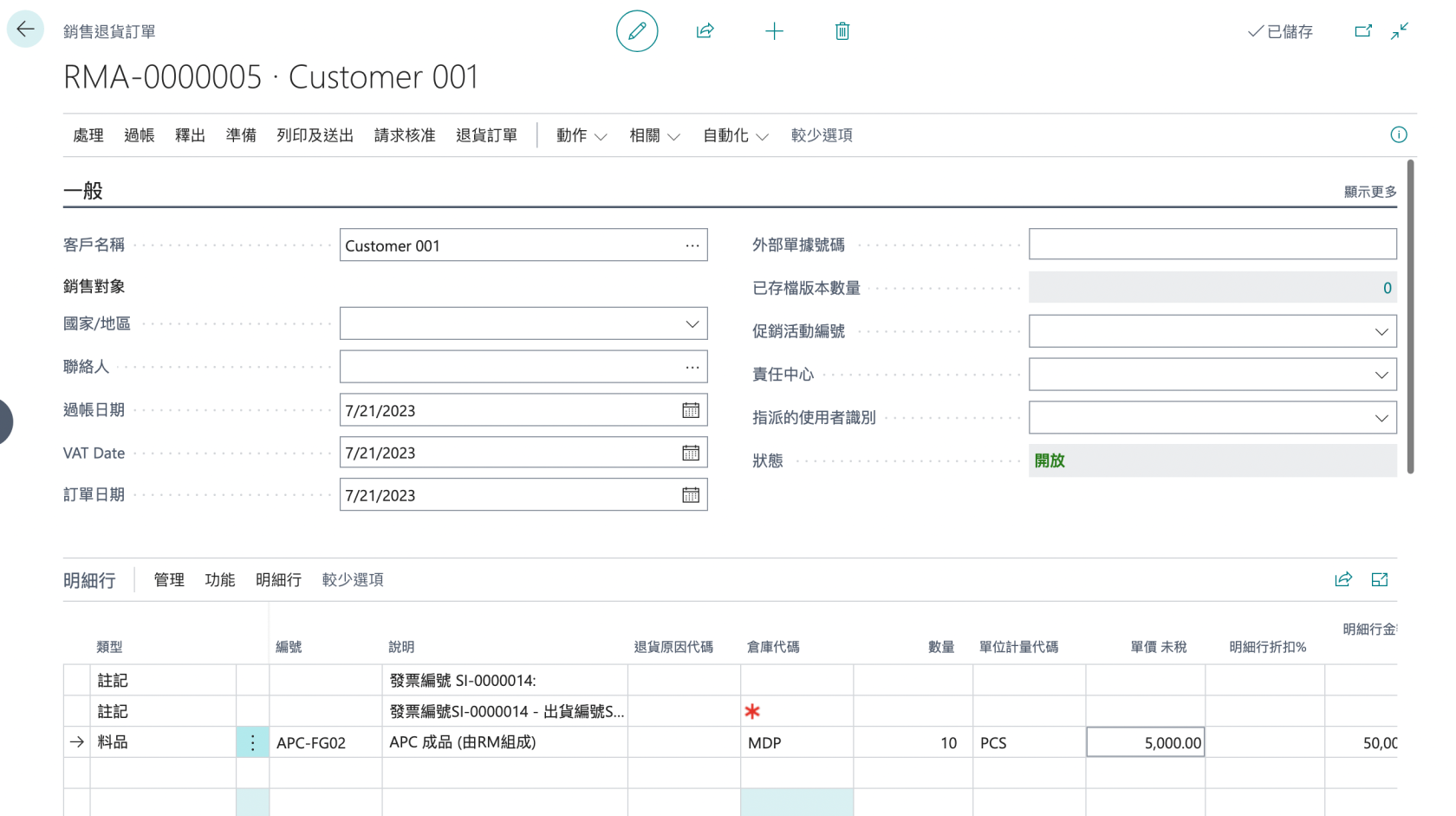Click the 已儲存 saved status indicator
1456x816 pixels.
[1280, 31]
